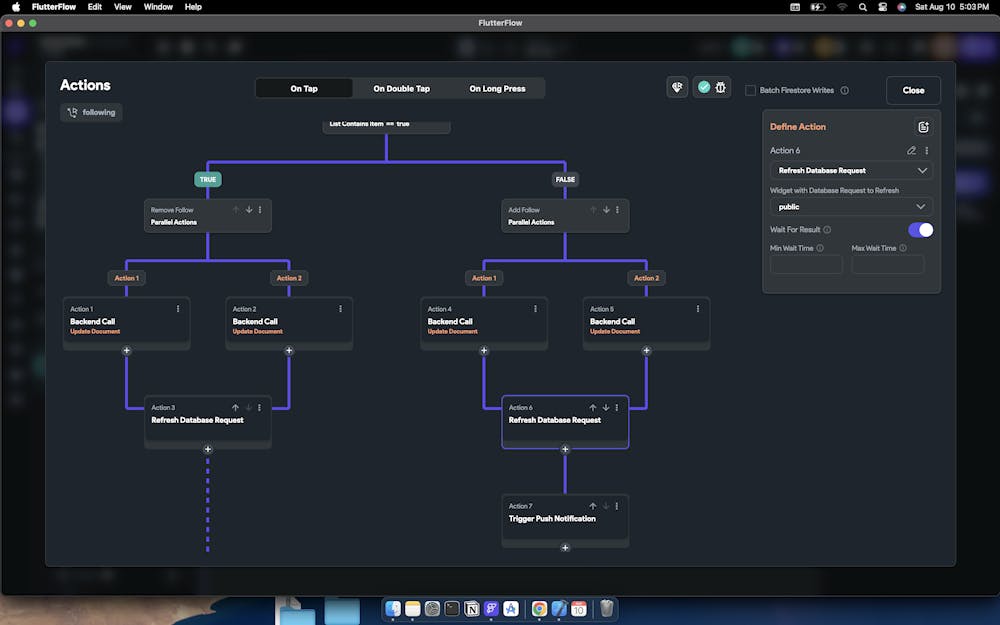The width and height of the screenshot is (1000, 625).
Task: Select Remove Follow Parallel Actions node
Action: click(x=208, y=216)
